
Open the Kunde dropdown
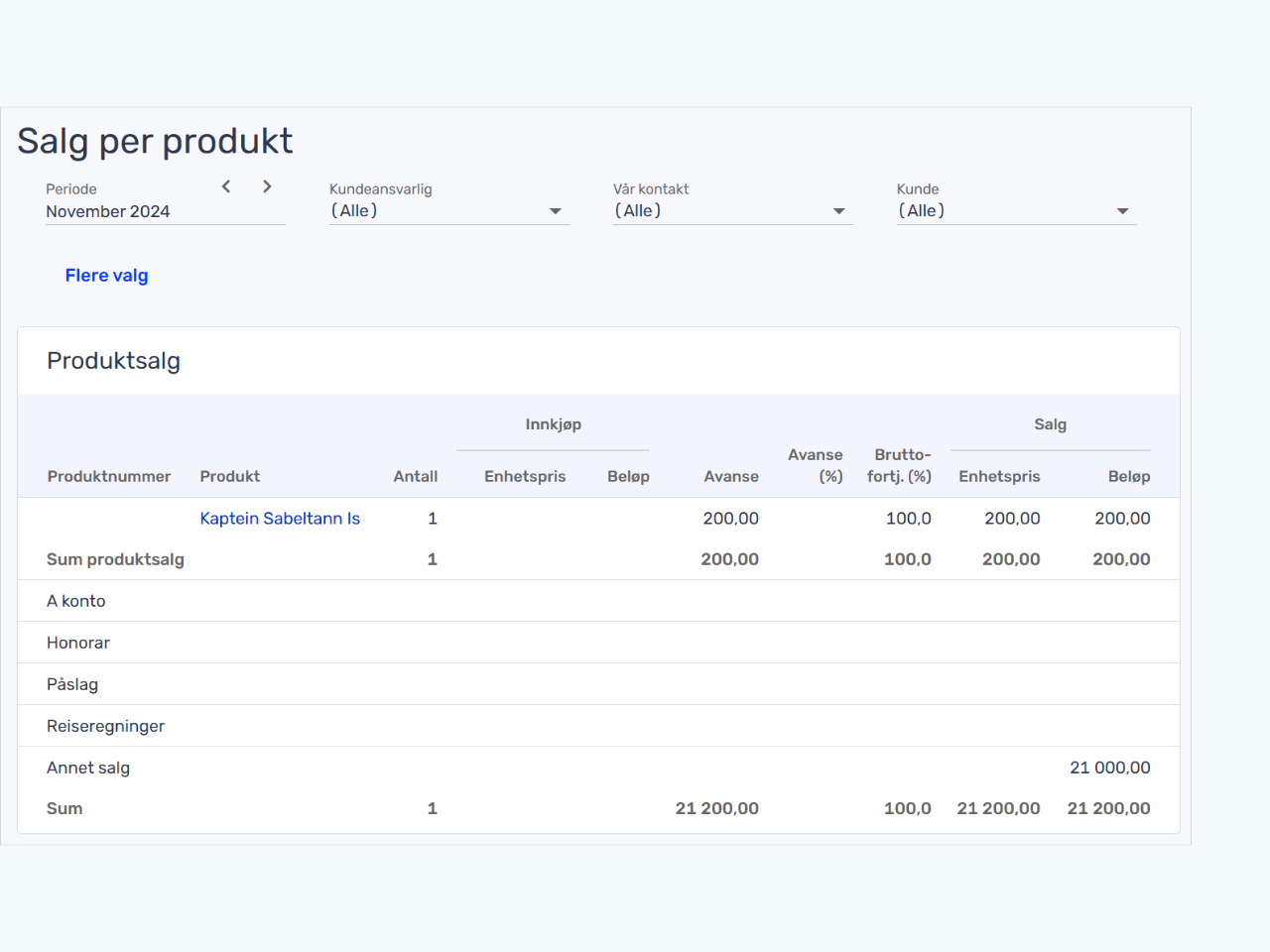1017,211
